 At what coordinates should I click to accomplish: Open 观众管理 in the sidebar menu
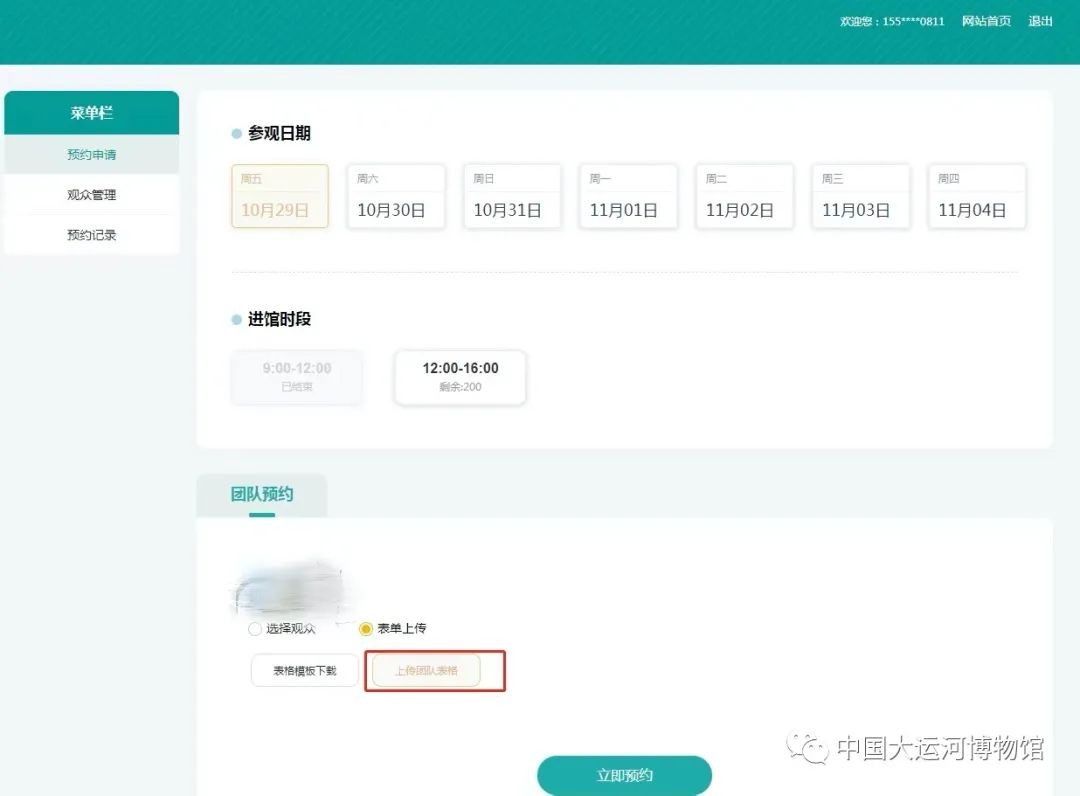tap(92, 195)
